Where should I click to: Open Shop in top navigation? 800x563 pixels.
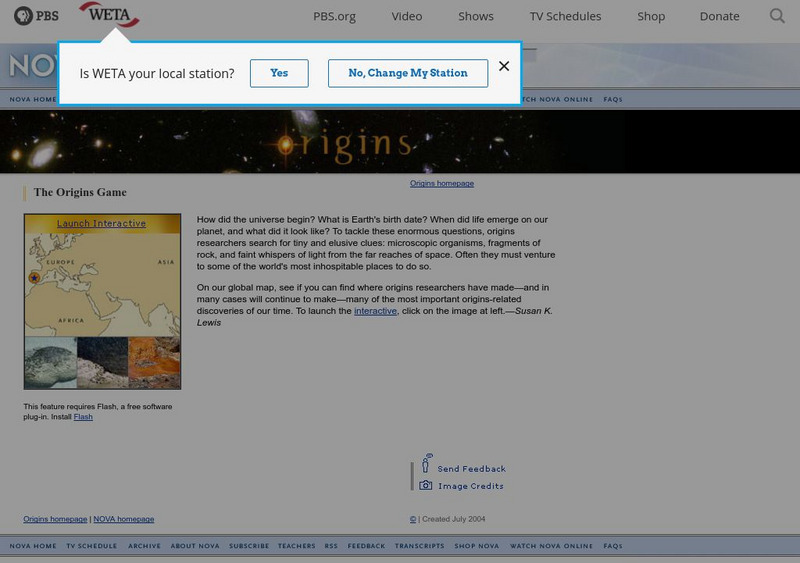click(651, 16)
